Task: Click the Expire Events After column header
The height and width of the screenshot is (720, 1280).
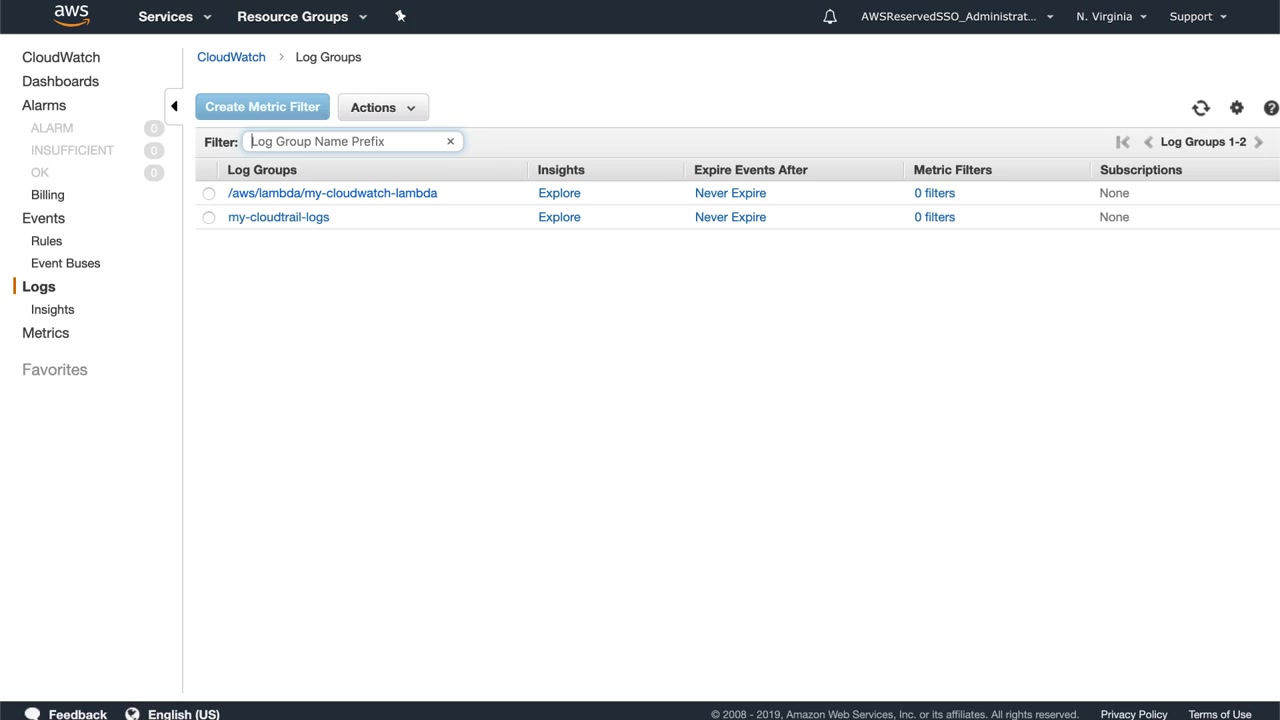Action: (x=751, y=170)
